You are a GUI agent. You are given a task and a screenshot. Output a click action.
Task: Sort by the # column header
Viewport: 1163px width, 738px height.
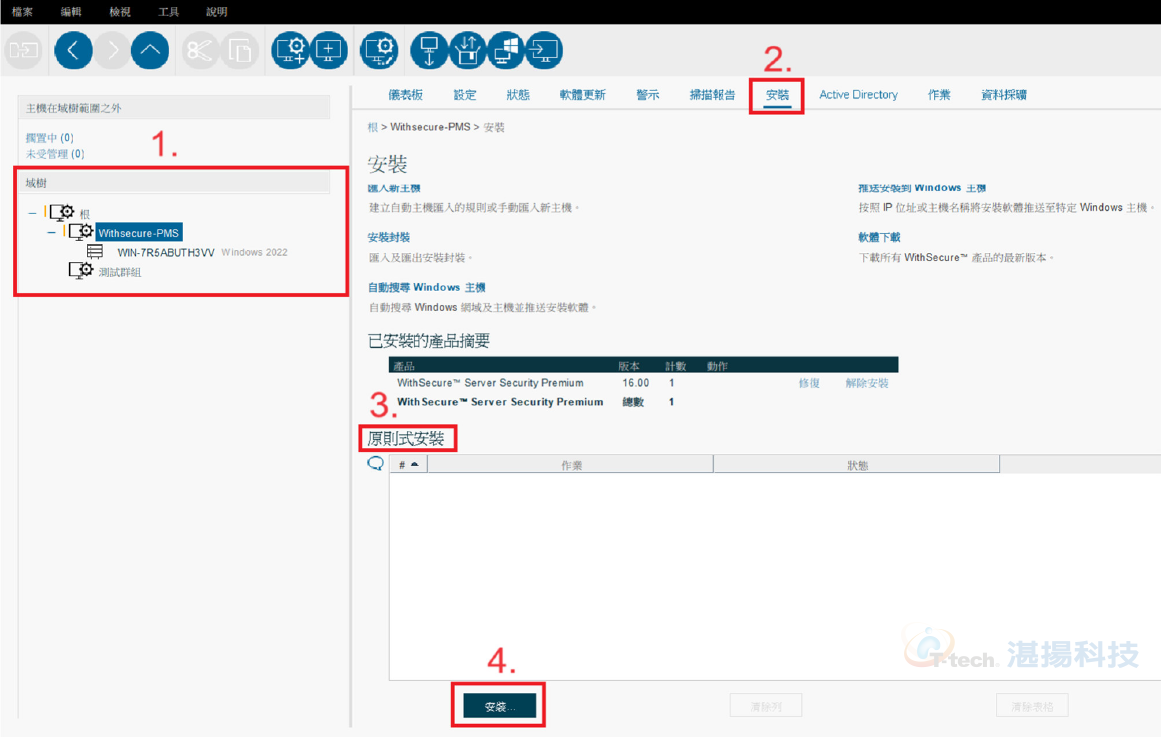click(409, 464)
